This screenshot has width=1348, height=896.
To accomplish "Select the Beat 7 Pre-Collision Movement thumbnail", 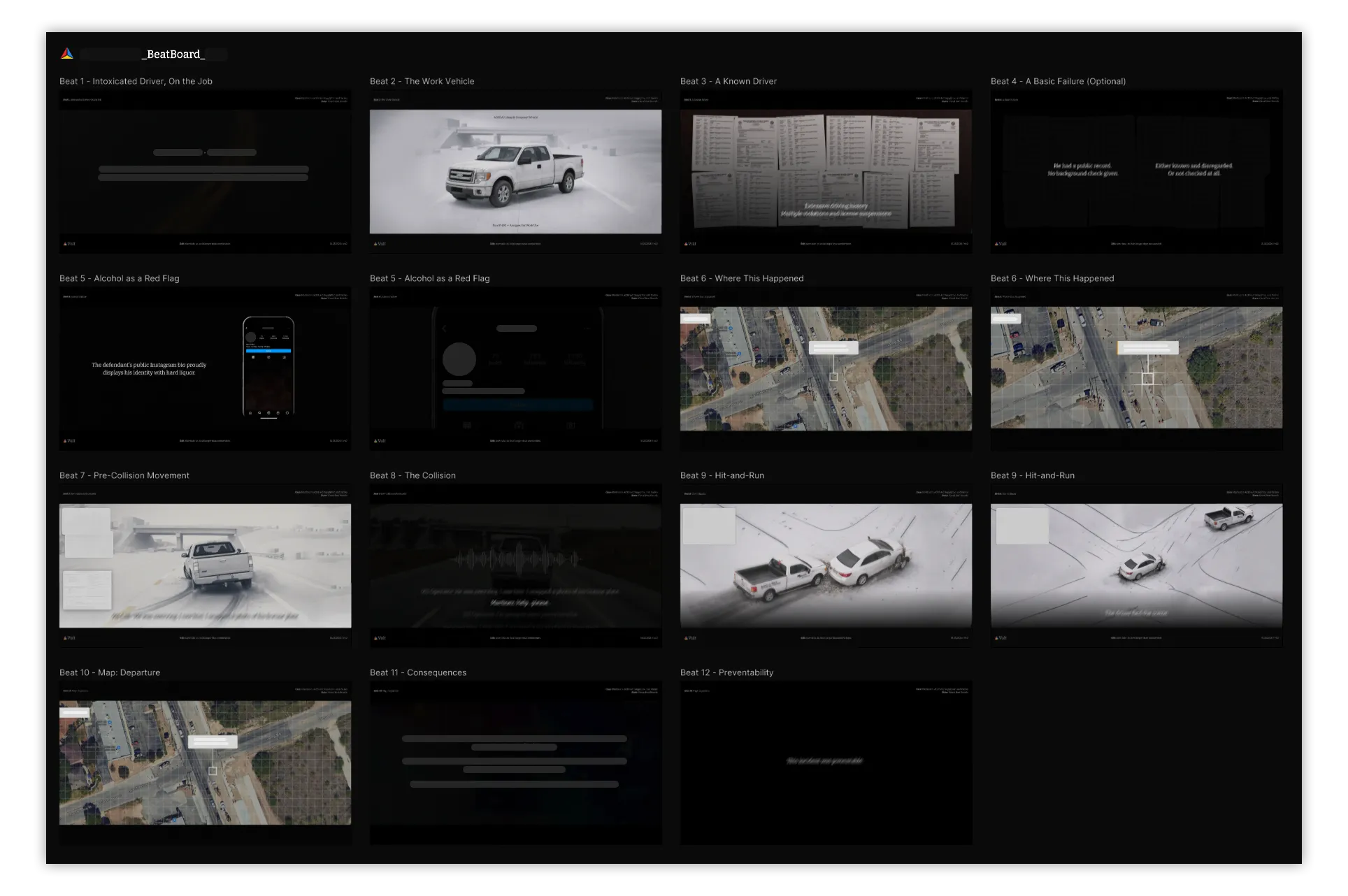I will (205, 565).
